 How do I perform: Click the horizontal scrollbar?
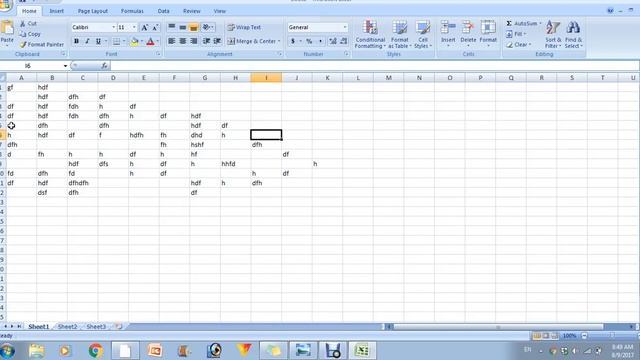[x=498, y=327]
